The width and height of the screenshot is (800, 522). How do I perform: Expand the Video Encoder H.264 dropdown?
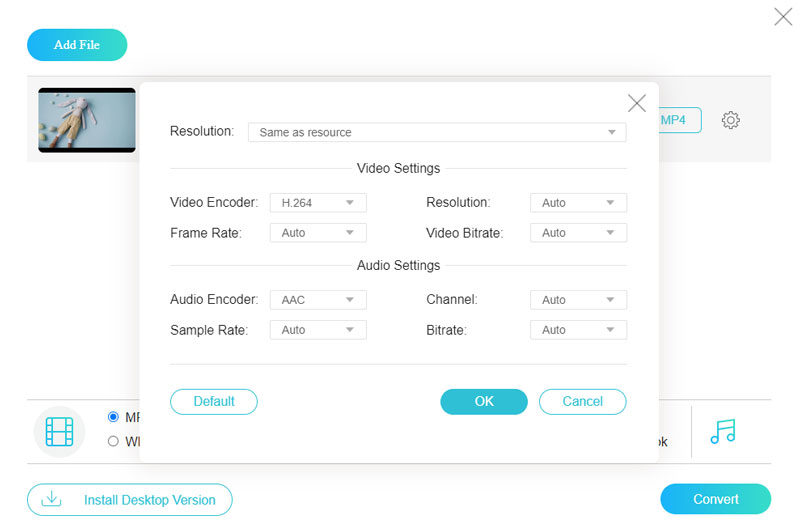pyautogui.click(x=318, y=203)
